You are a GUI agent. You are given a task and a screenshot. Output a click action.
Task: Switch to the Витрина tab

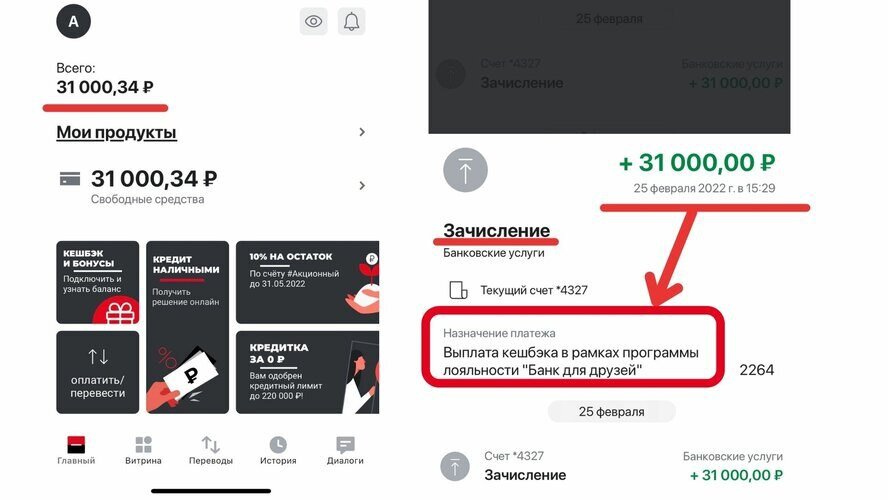point(143,450)
